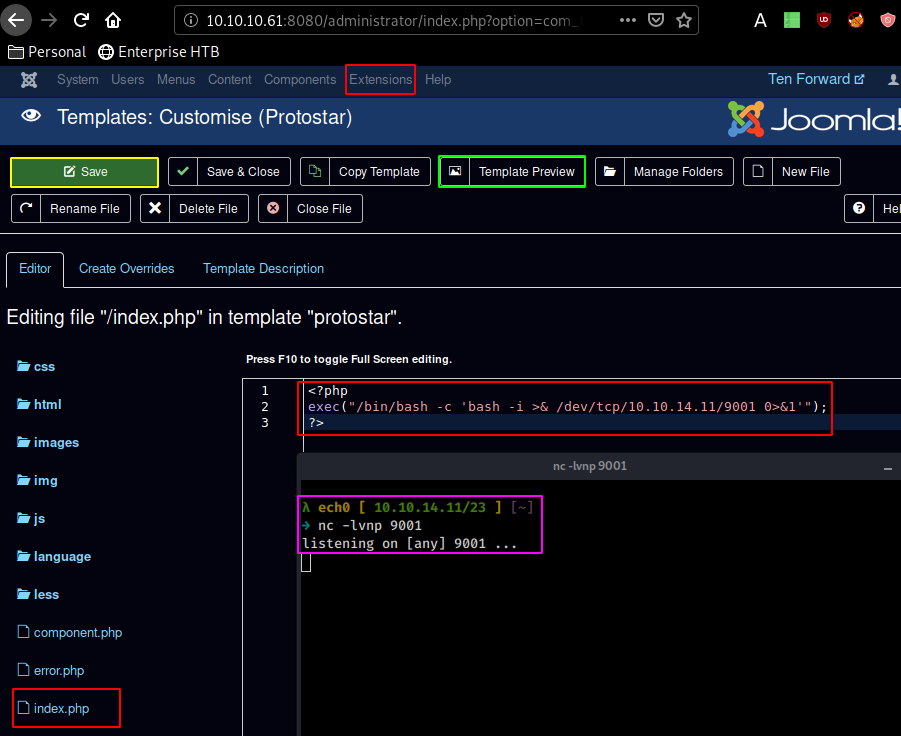This screenshot has width=901, height=736.
Task: Click the Manage Folders folder icon
Action: pos(610,171)
